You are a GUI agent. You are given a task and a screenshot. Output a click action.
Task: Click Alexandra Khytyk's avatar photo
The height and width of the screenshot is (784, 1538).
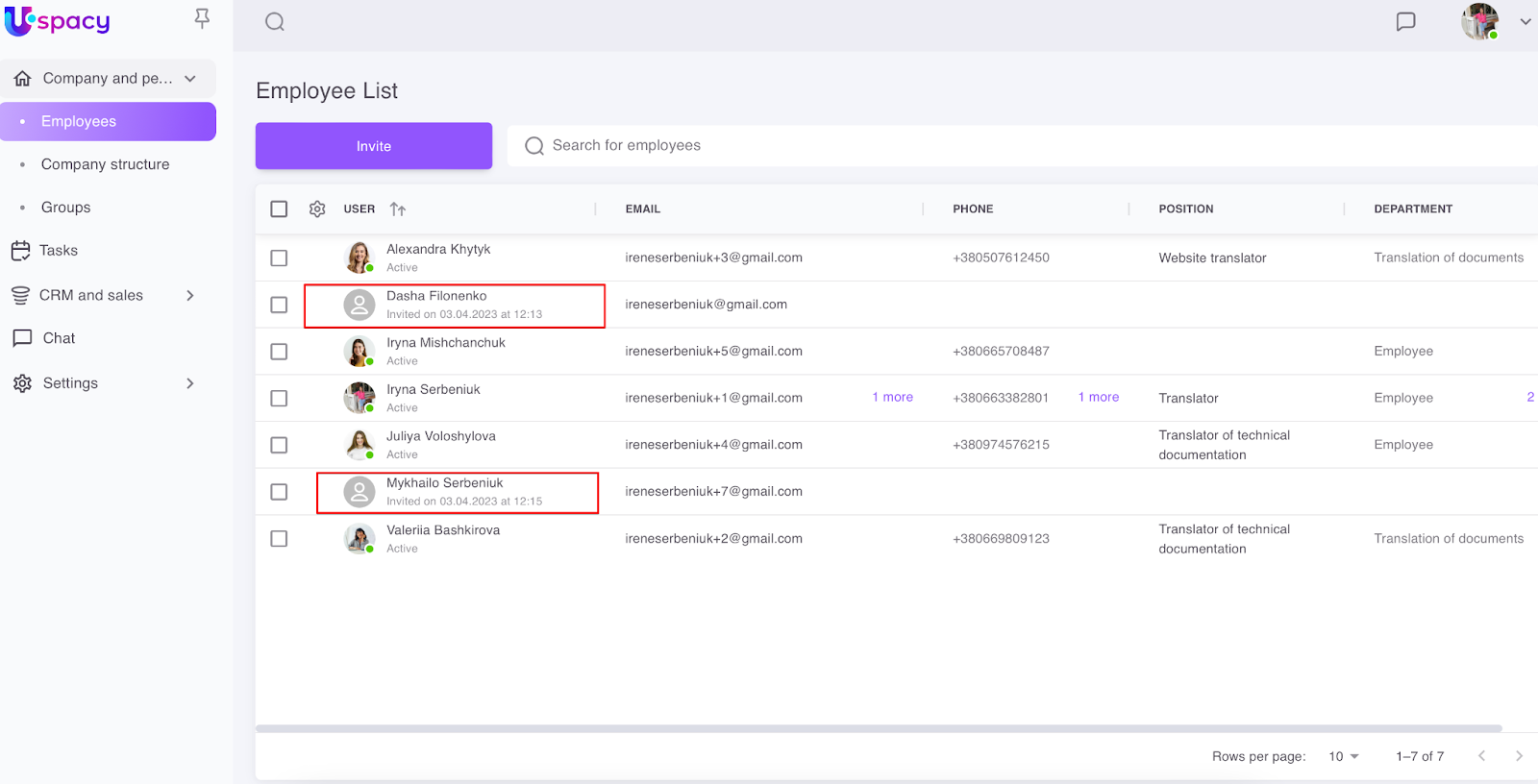(x=359, y=257)
